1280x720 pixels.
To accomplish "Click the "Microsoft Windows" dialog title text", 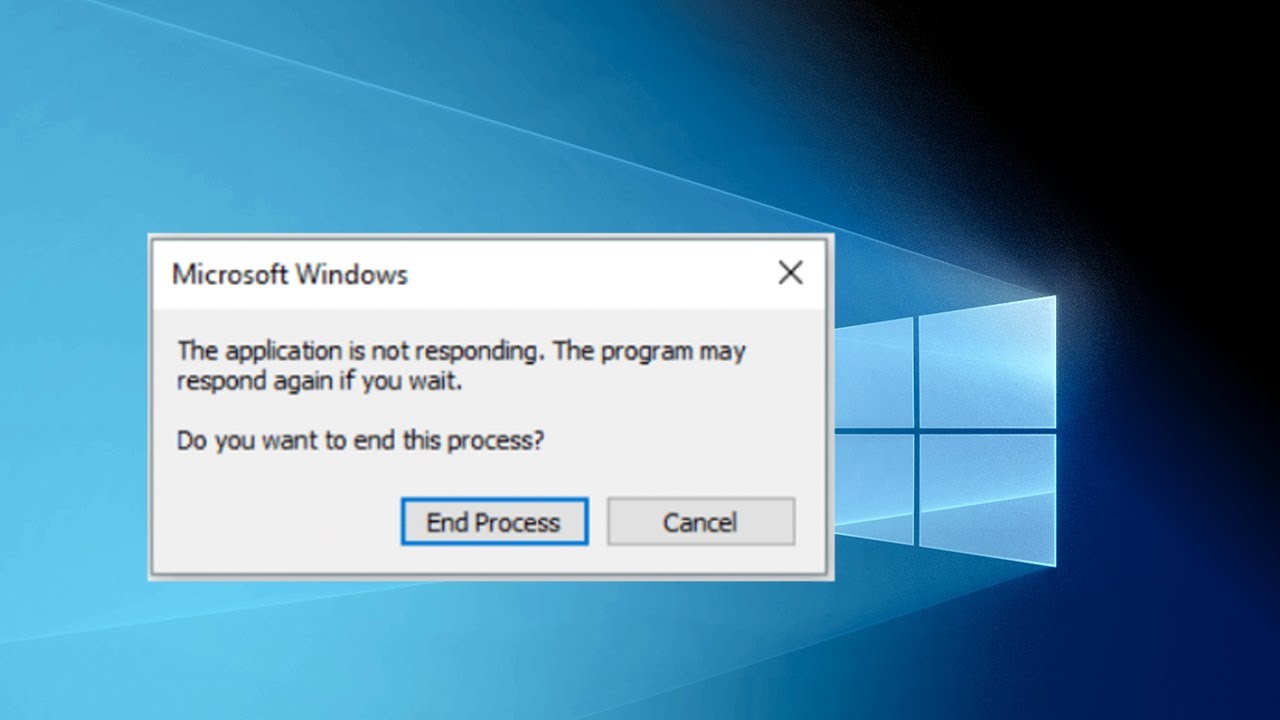I will click(290, 274).
